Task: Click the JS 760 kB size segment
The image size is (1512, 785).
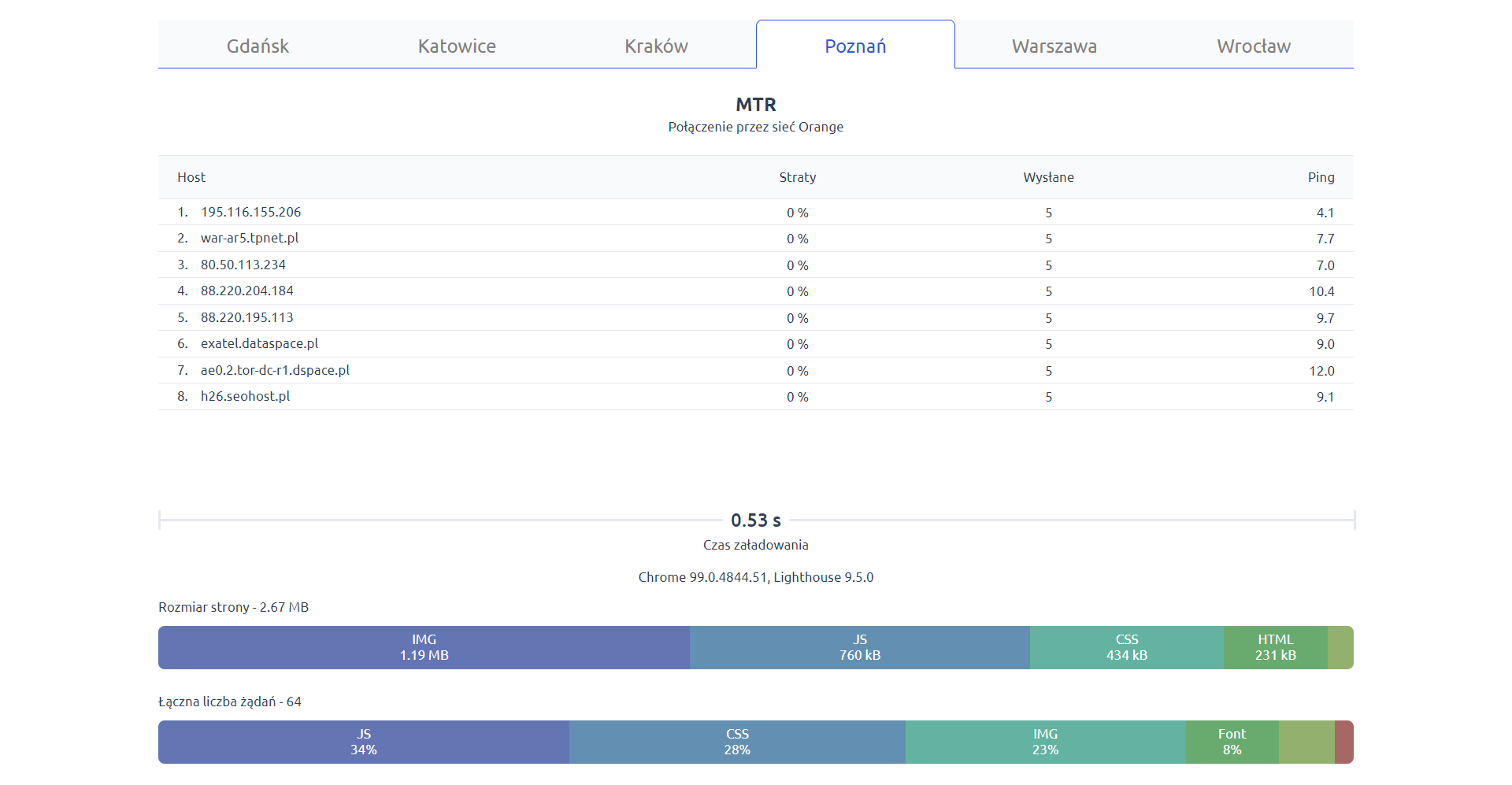Action: coord(859,647)
